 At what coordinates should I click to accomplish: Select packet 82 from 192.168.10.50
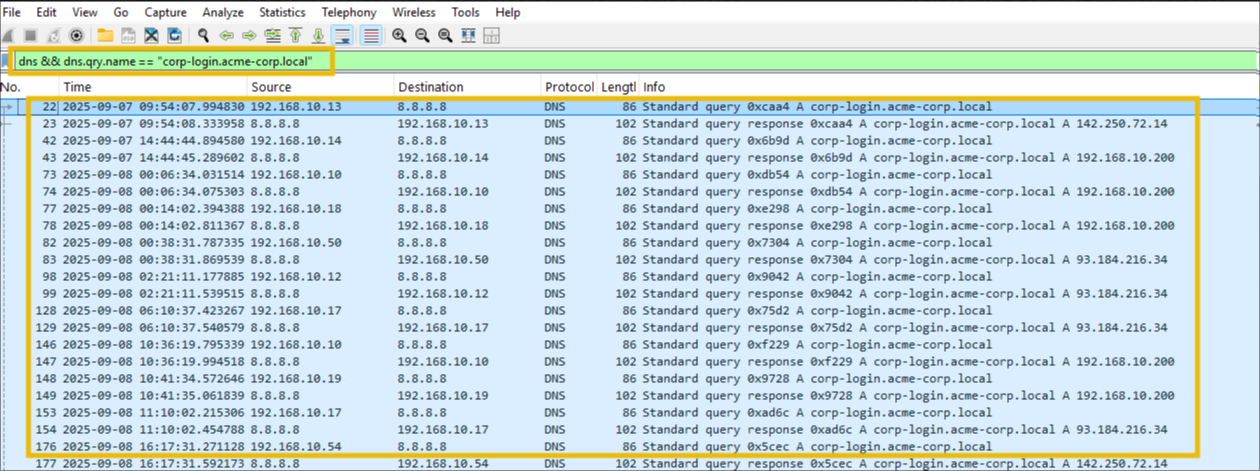coord(630,243)
